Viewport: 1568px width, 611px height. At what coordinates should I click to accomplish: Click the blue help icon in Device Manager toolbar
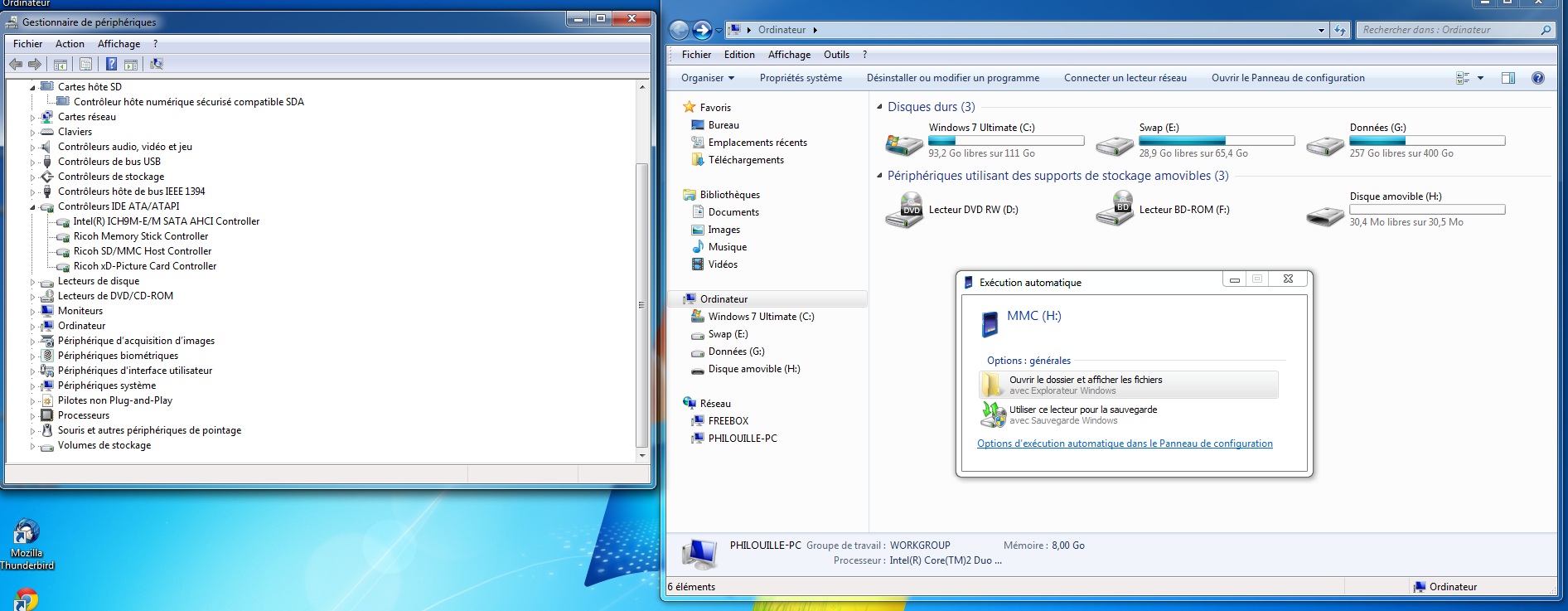[x=111, y=64]
